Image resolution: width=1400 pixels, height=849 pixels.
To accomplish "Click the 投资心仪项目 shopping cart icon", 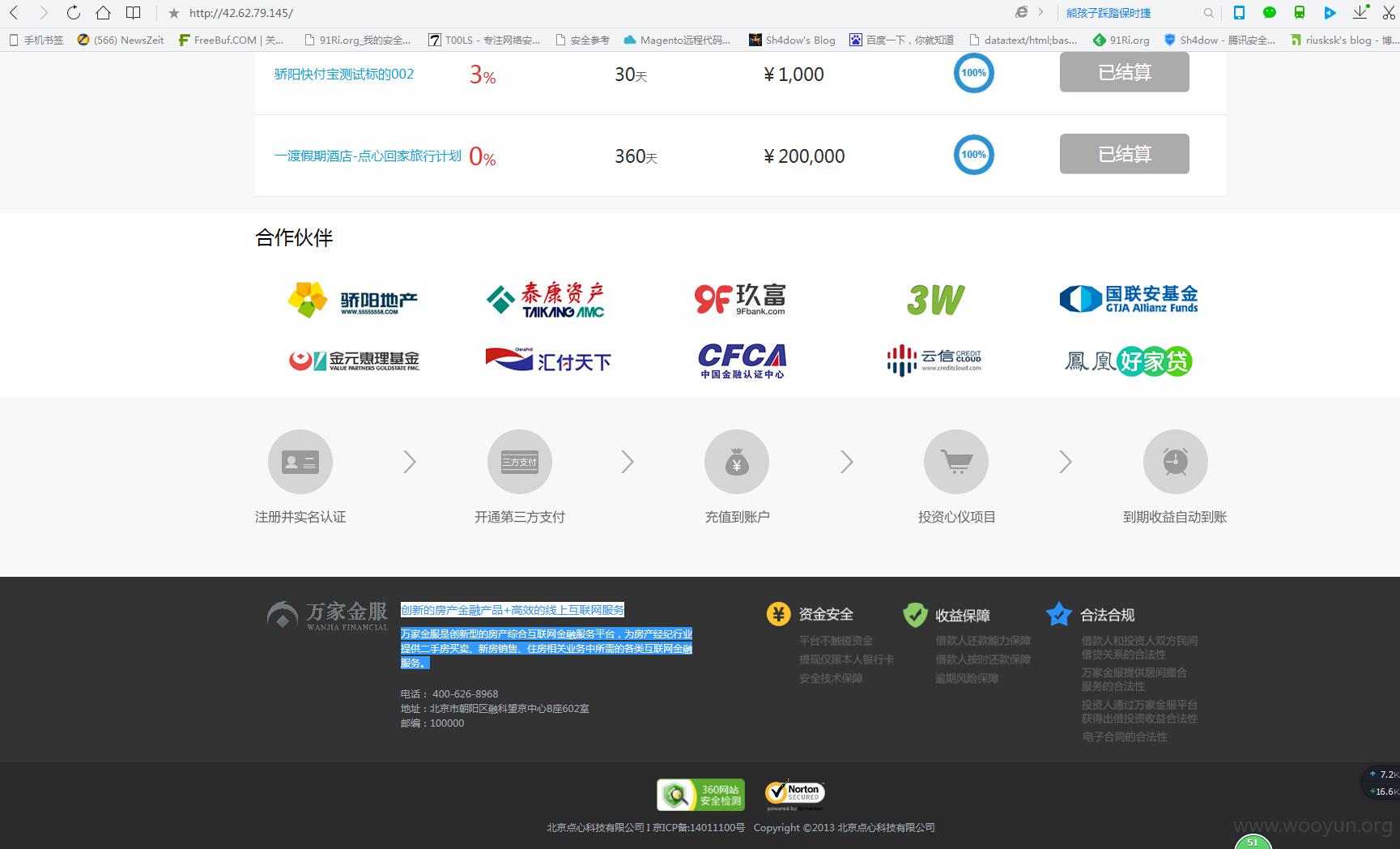I will click(956, 462).
